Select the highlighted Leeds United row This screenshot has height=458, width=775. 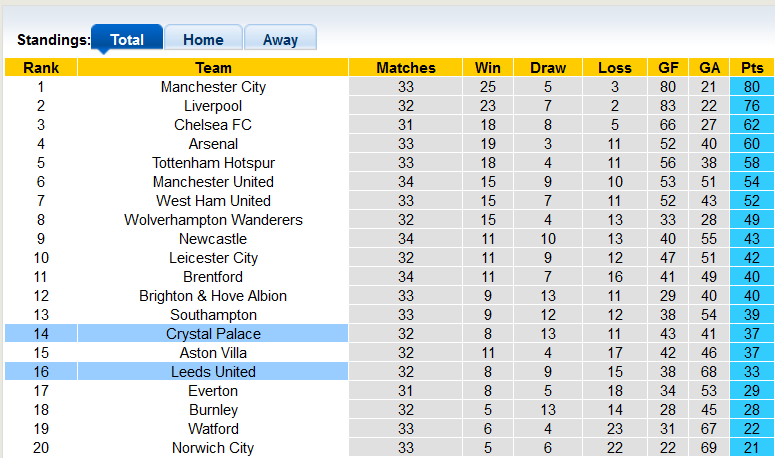click(213, 372)
